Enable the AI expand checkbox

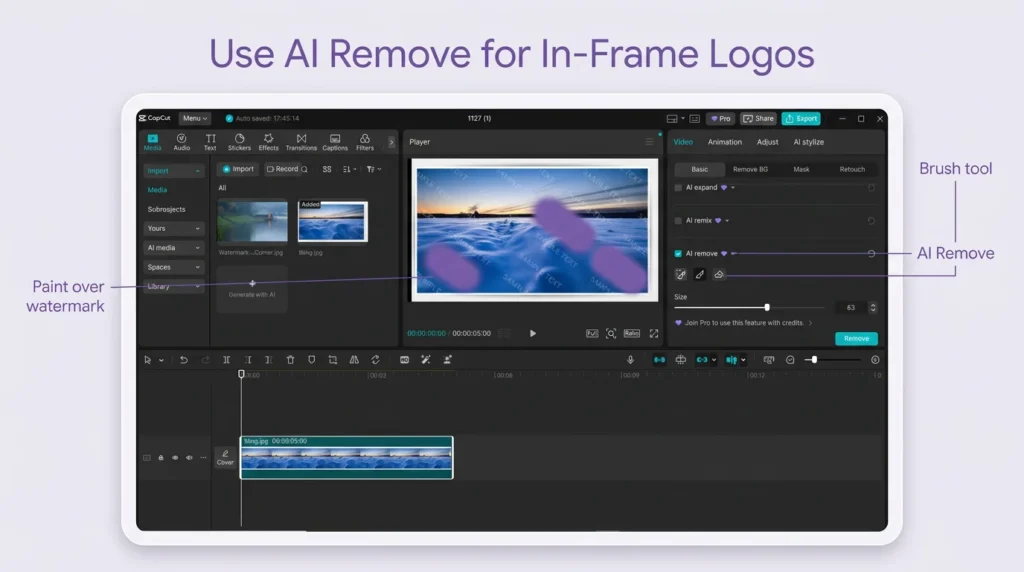pos(678,188)
